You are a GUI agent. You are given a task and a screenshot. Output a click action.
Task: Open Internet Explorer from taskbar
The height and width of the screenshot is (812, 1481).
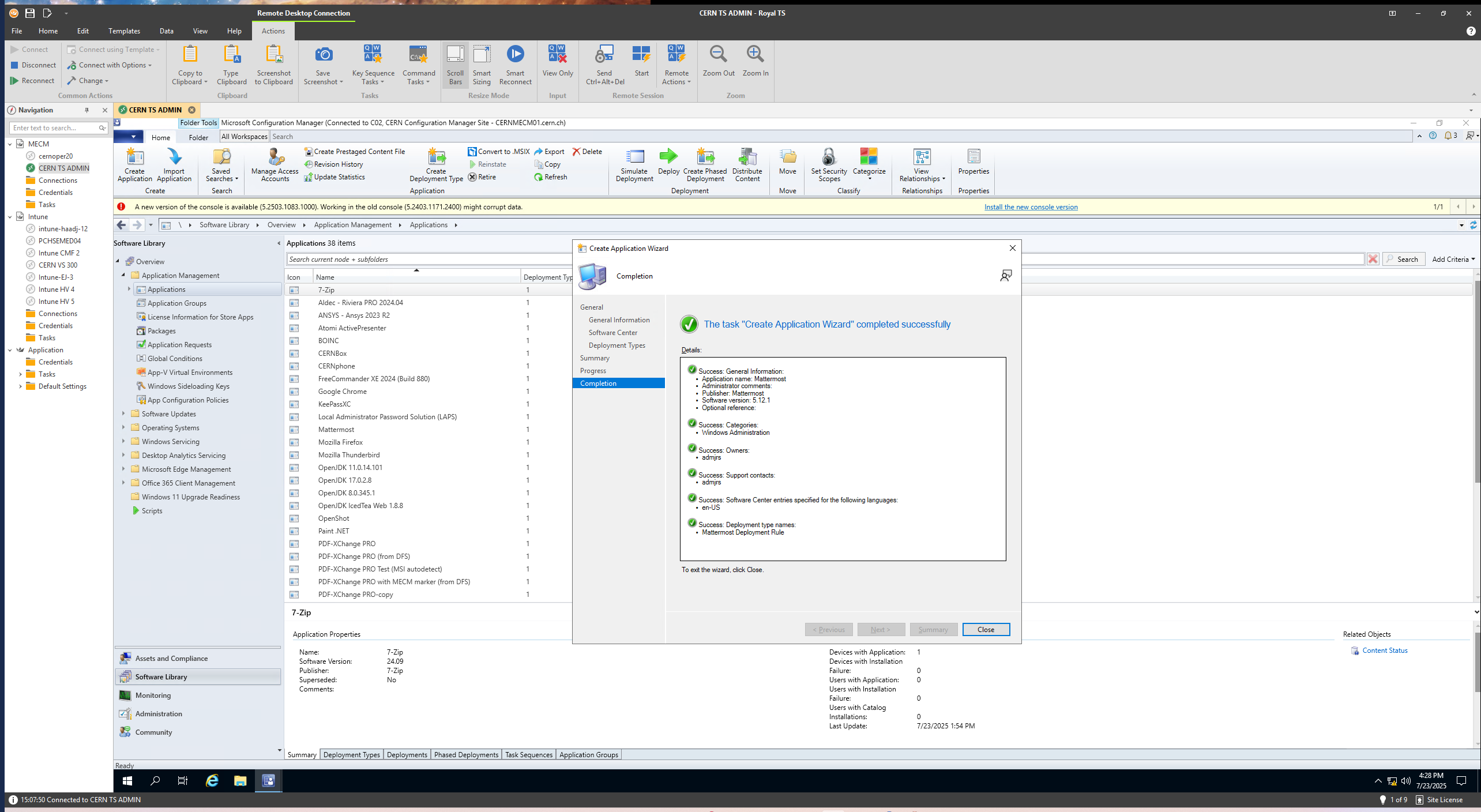pos(212,781)
